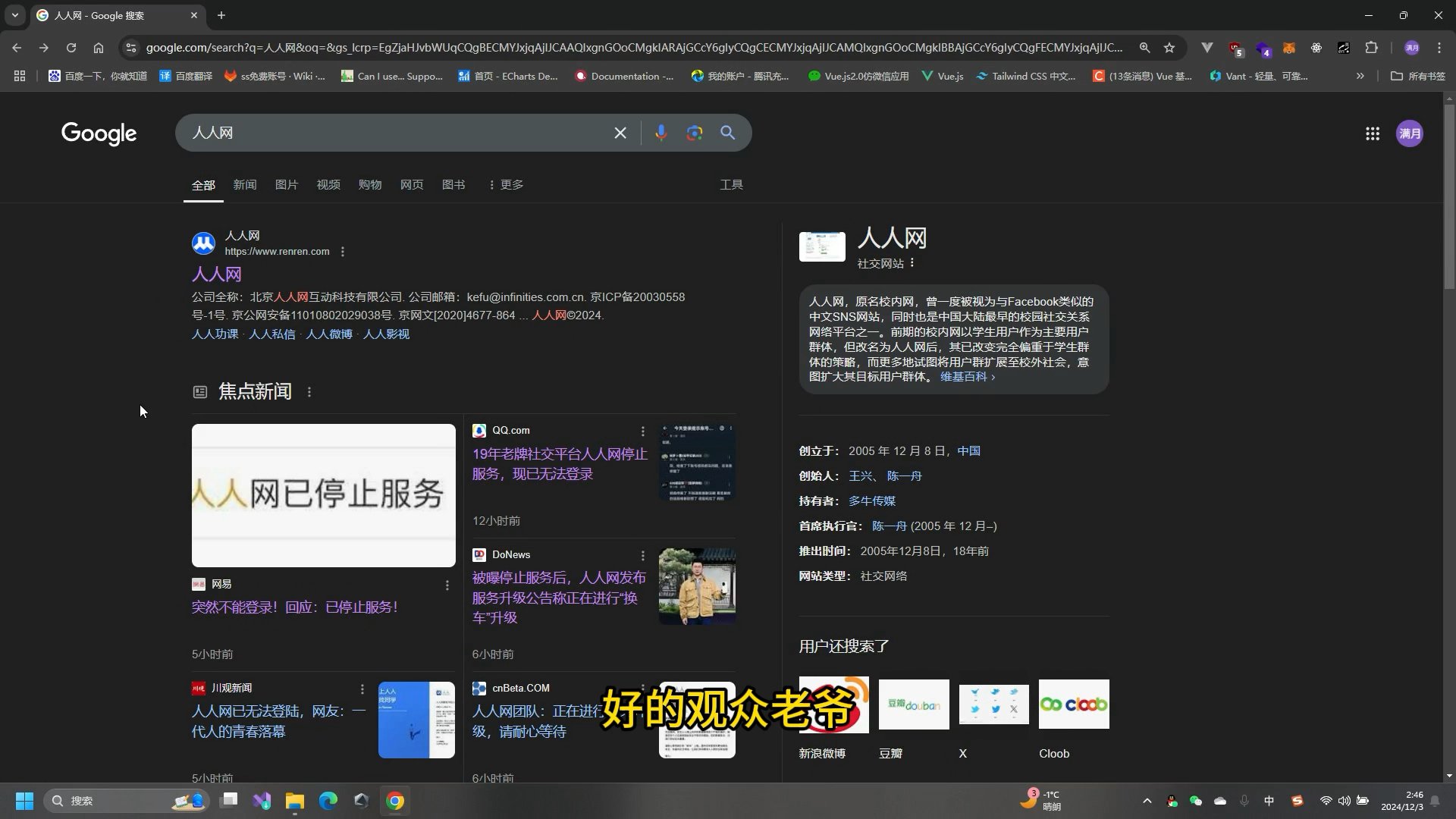Expand 更多 search filter menu

pyautogui.click(x=506, y=184)
